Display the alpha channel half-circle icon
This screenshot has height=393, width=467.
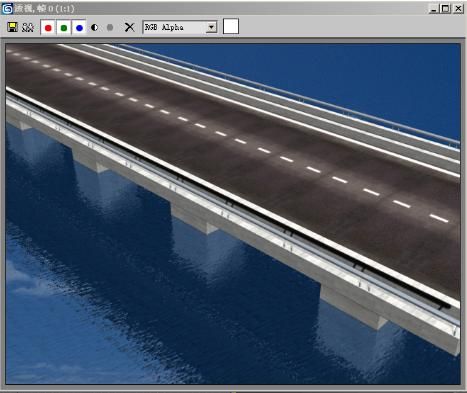(x=94, y=27)
